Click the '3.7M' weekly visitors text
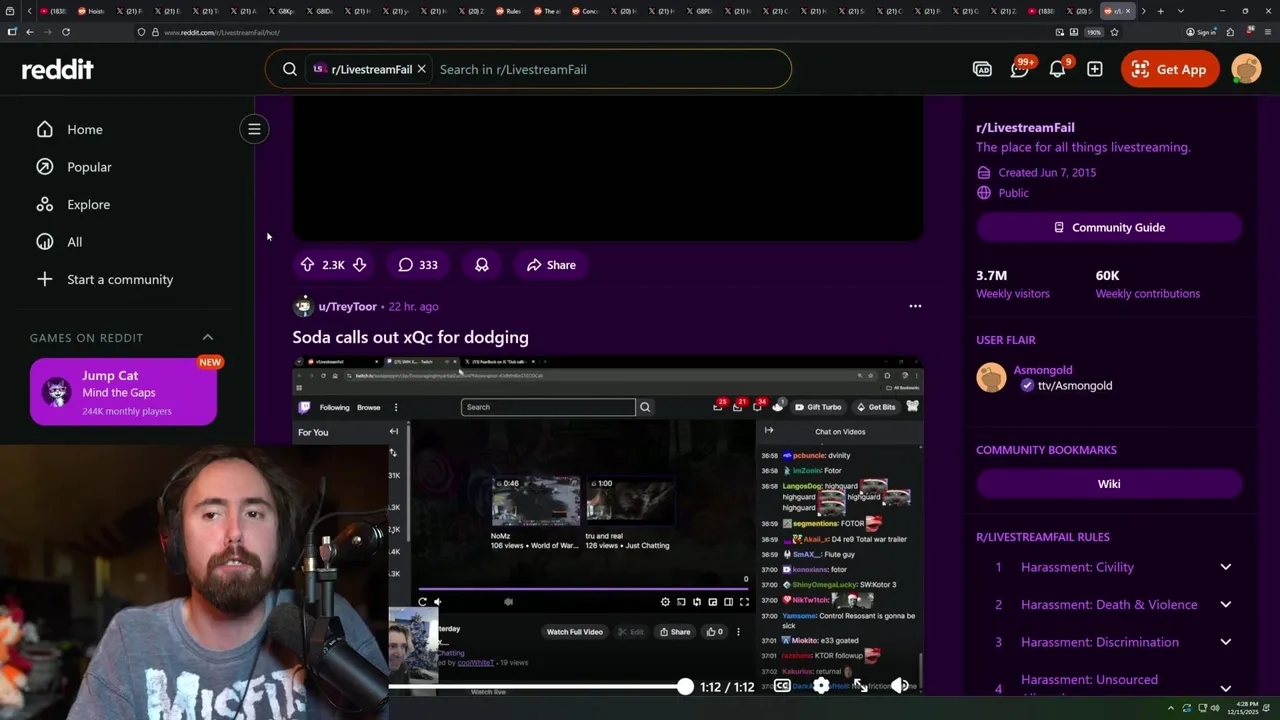The height and width of the screenshot is (720, 1280). [991, 275]
